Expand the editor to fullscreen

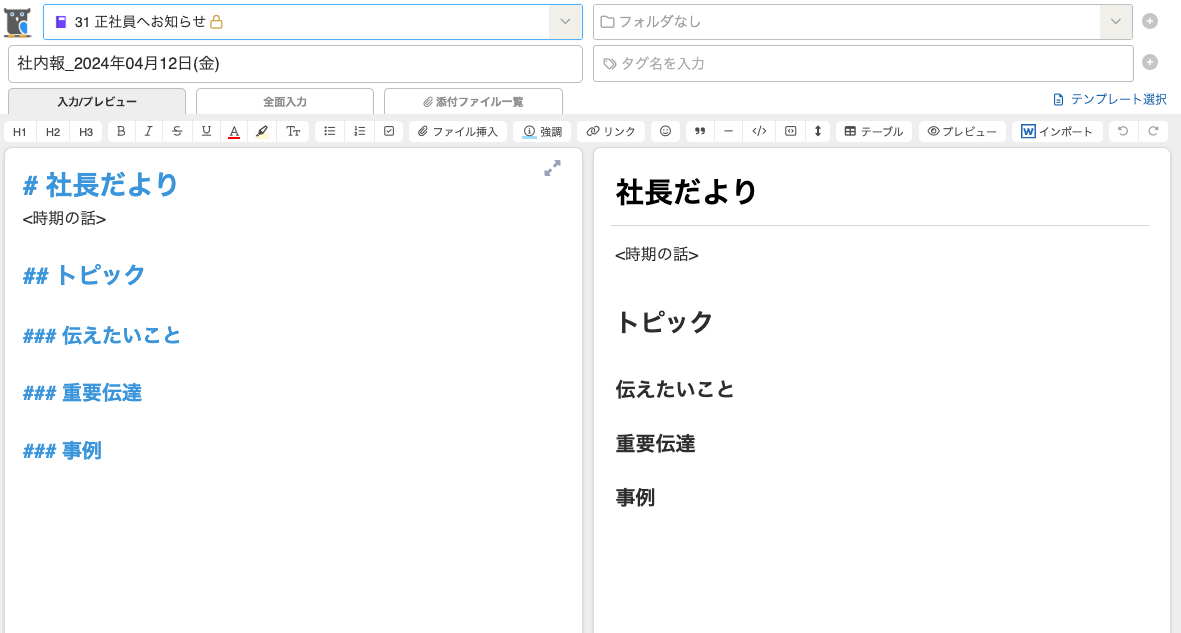point(552,168)
